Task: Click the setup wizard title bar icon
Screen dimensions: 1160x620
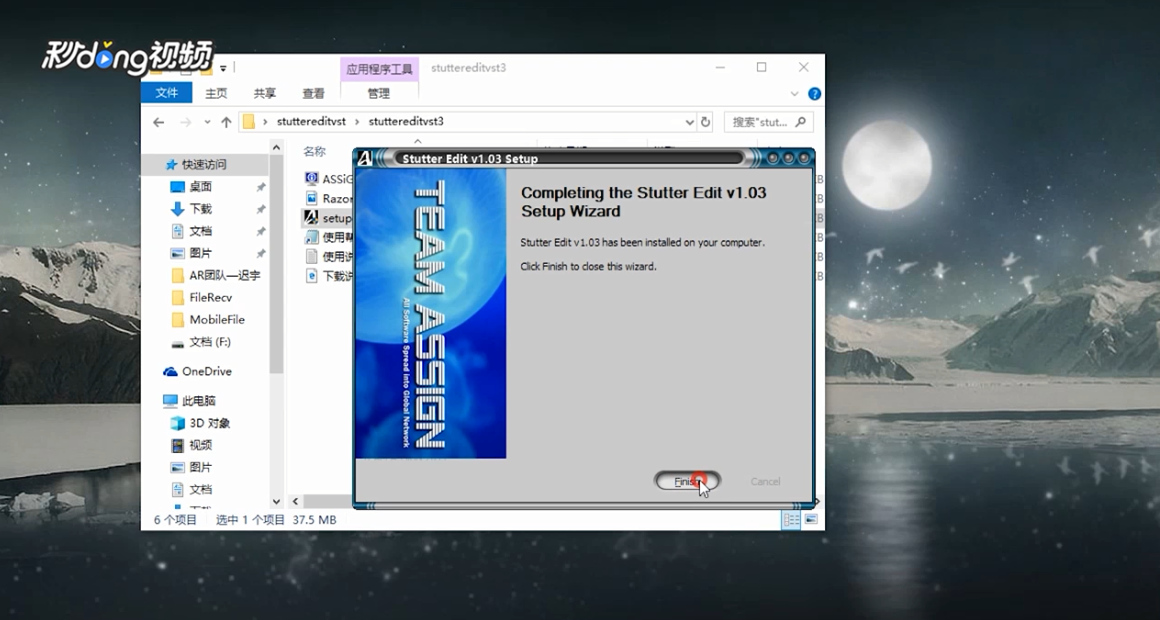Action: [x=365, y=158]
